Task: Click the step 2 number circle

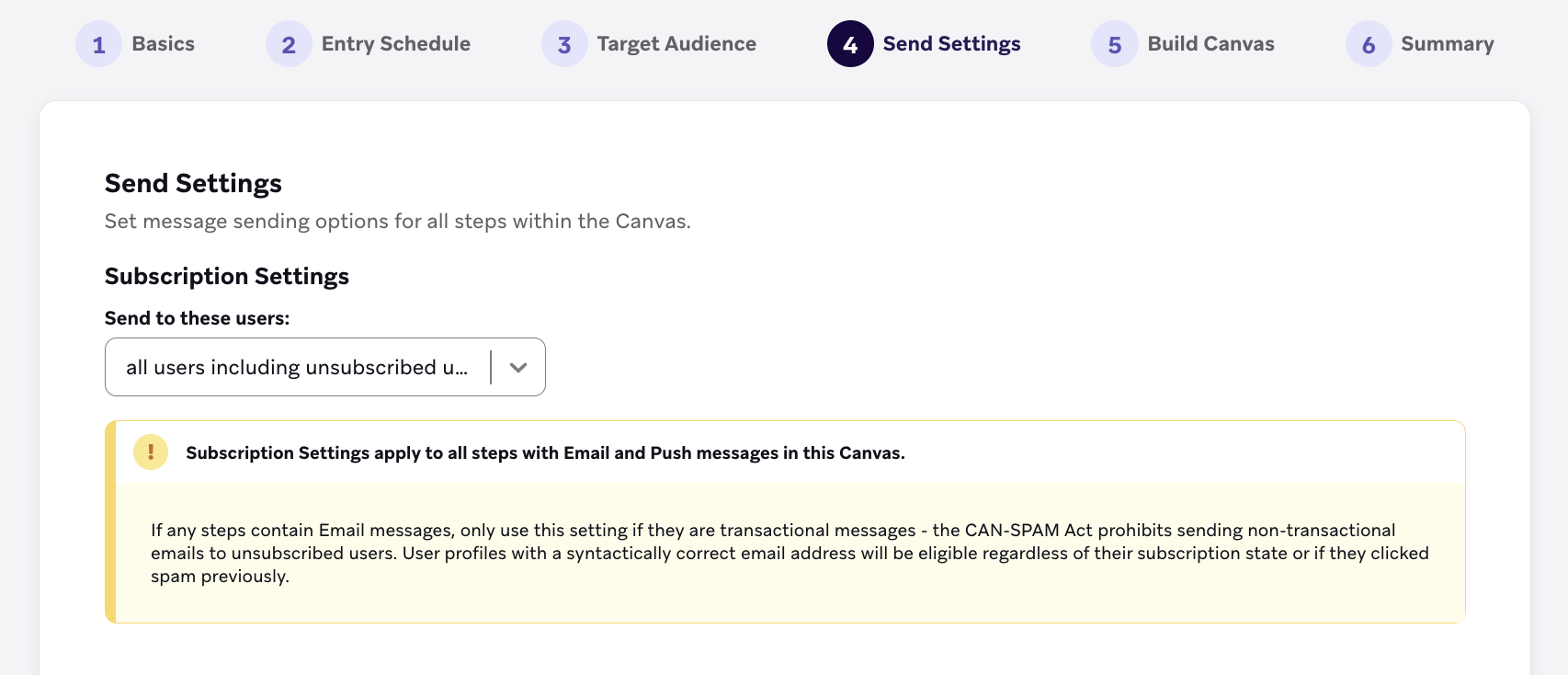Action: [x=289, y=44]
